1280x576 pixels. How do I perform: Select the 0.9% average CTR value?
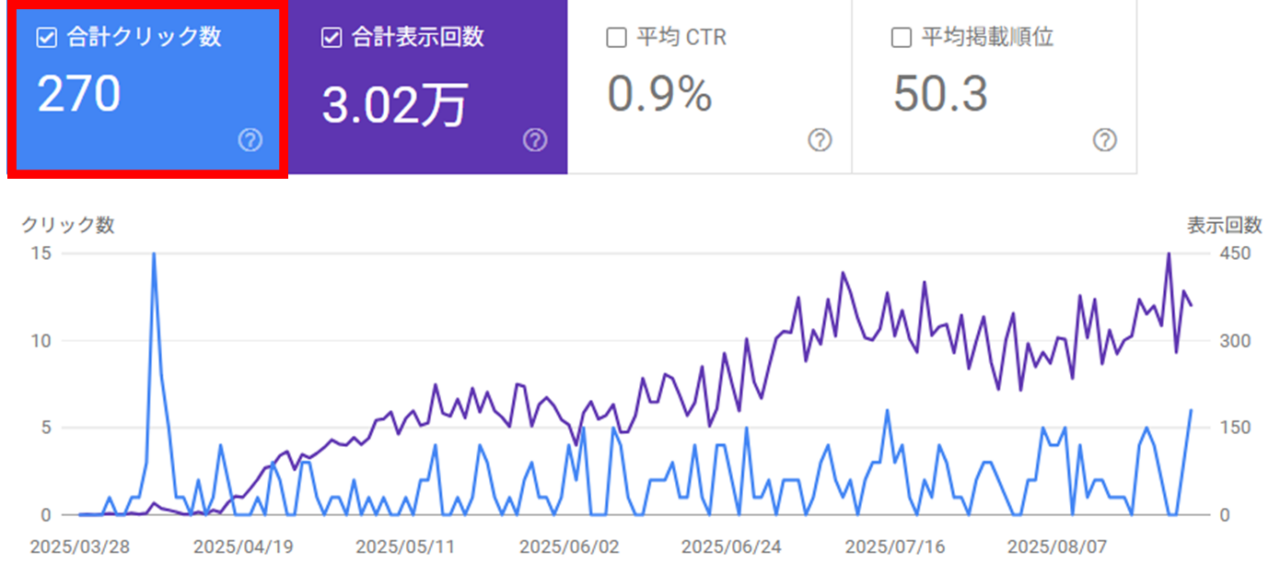pos(660,94)
